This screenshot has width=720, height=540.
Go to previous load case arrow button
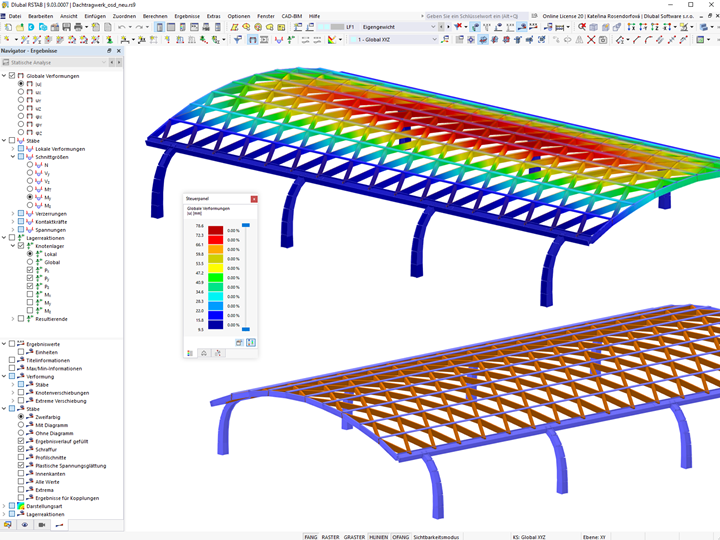click(441, 27)
